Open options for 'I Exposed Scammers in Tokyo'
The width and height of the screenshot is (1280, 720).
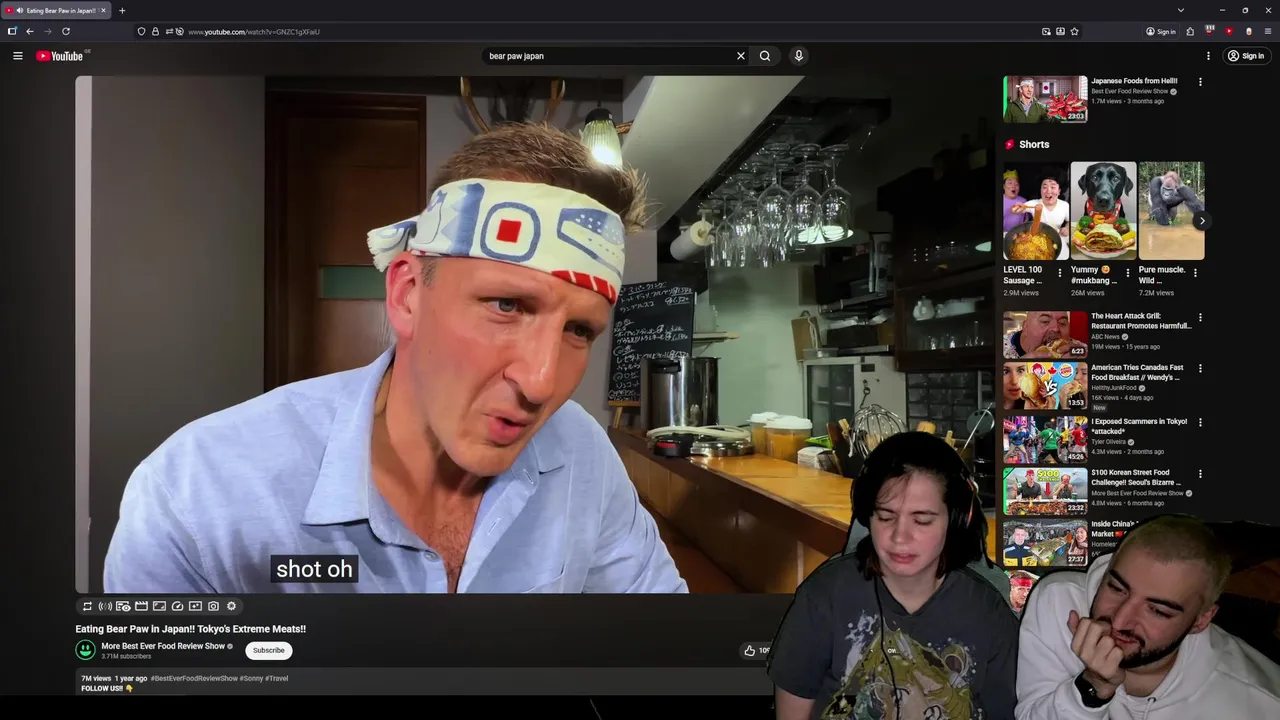(x=1200, y=422)
